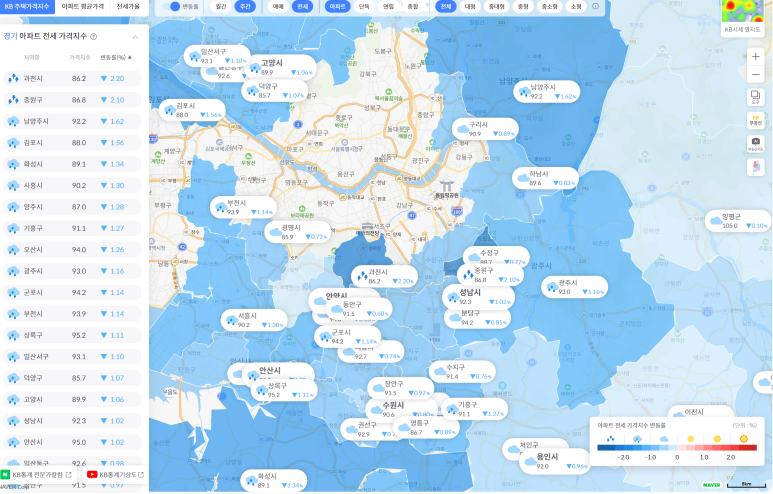Zoom out the map with the minus button

coord(755,74)
